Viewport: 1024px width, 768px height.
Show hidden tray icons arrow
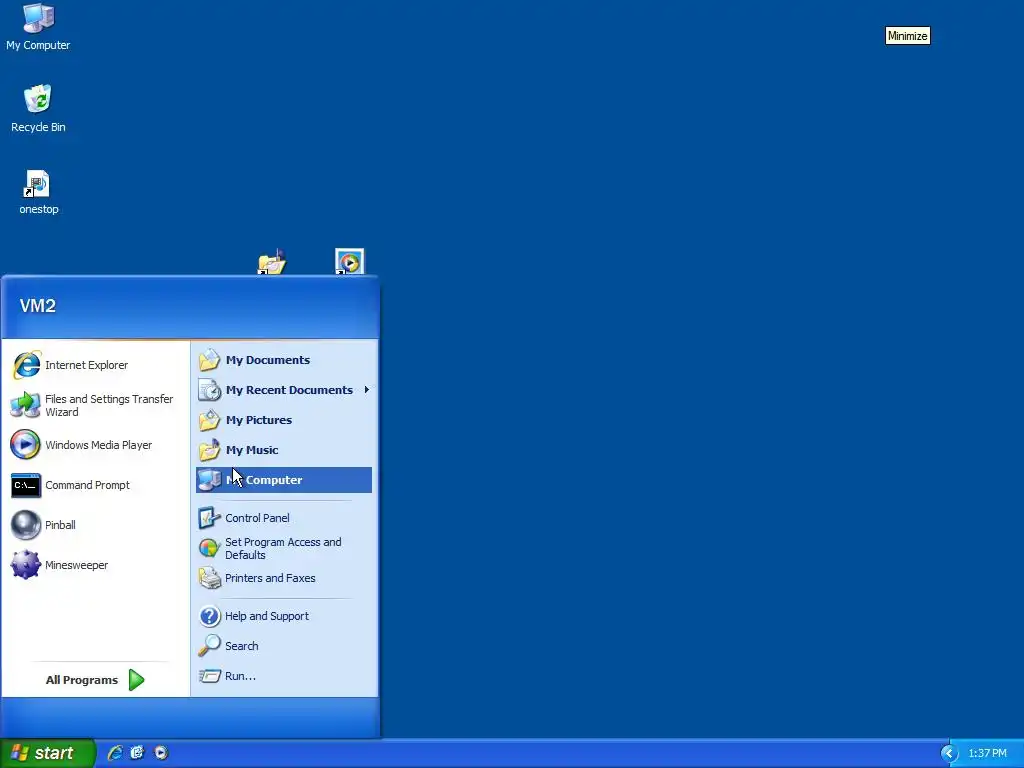(x=949, y=754)
